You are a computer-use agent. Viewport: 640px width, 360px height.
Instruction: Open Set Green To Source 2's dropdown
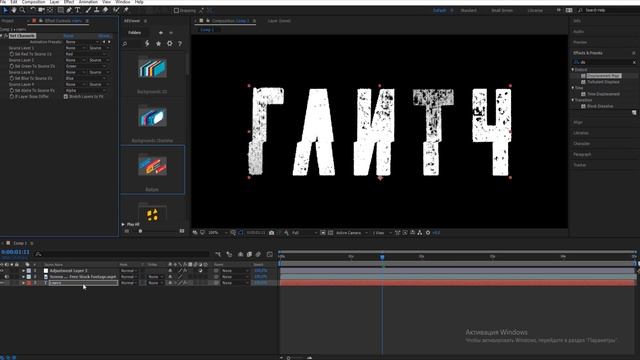point(86,66)
